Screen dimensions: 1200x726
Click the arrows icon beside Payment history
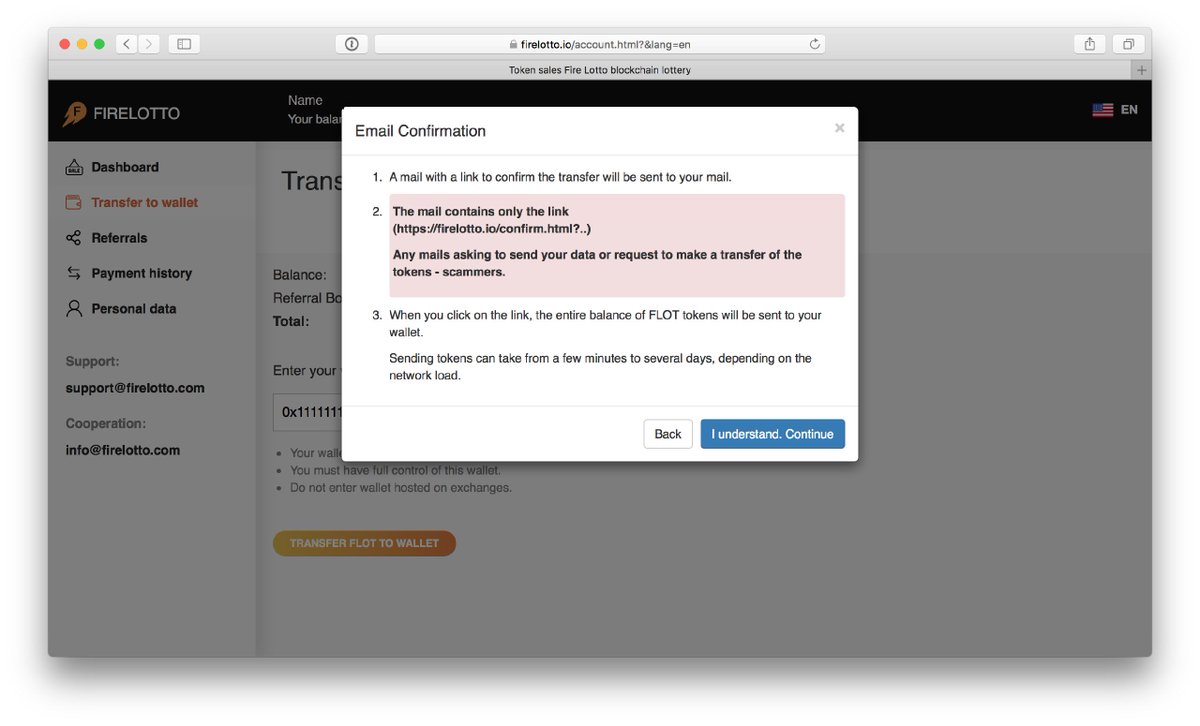[74, 273]
